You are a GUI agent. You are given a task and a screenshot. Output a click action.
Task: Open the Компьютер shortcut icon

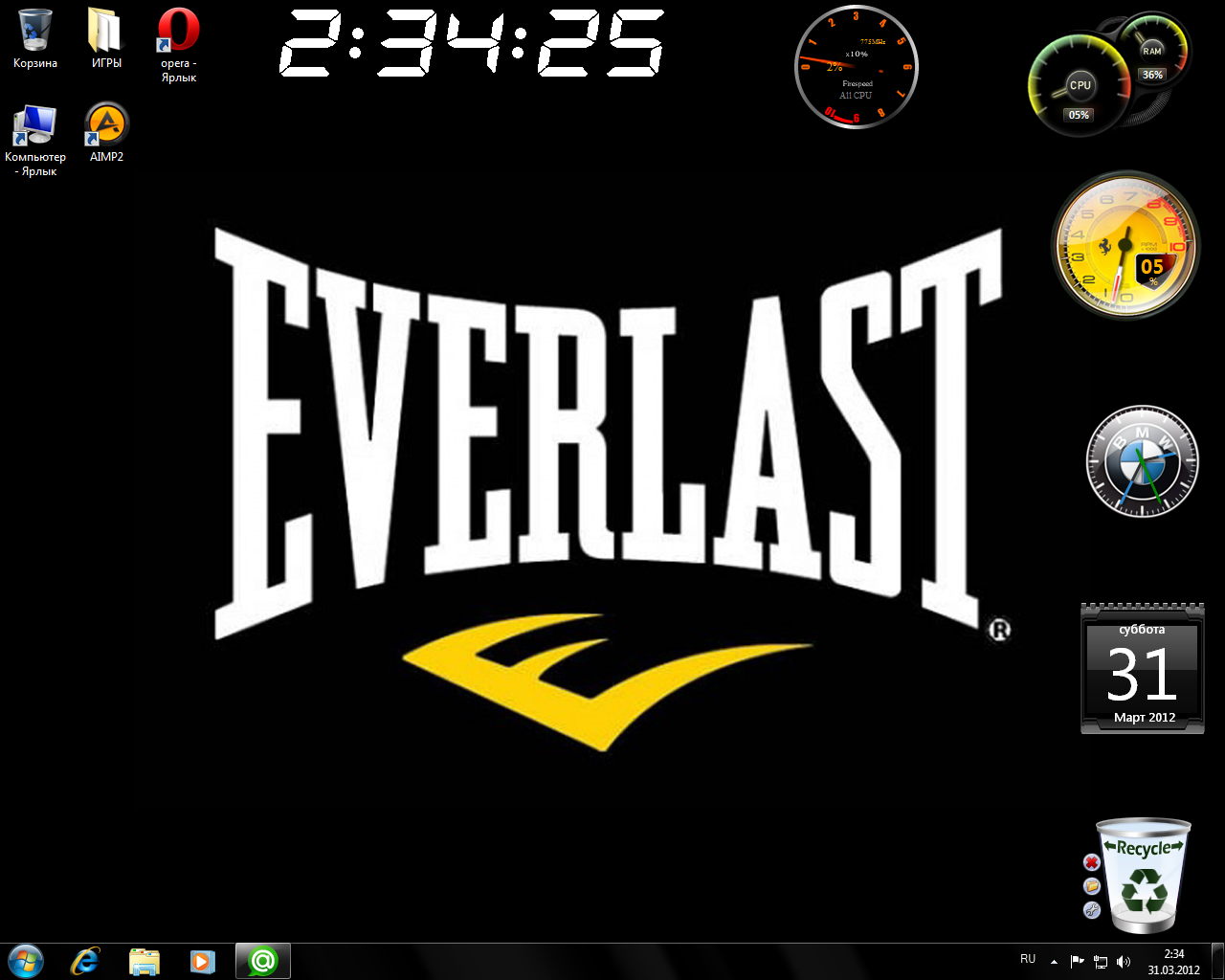35,126
